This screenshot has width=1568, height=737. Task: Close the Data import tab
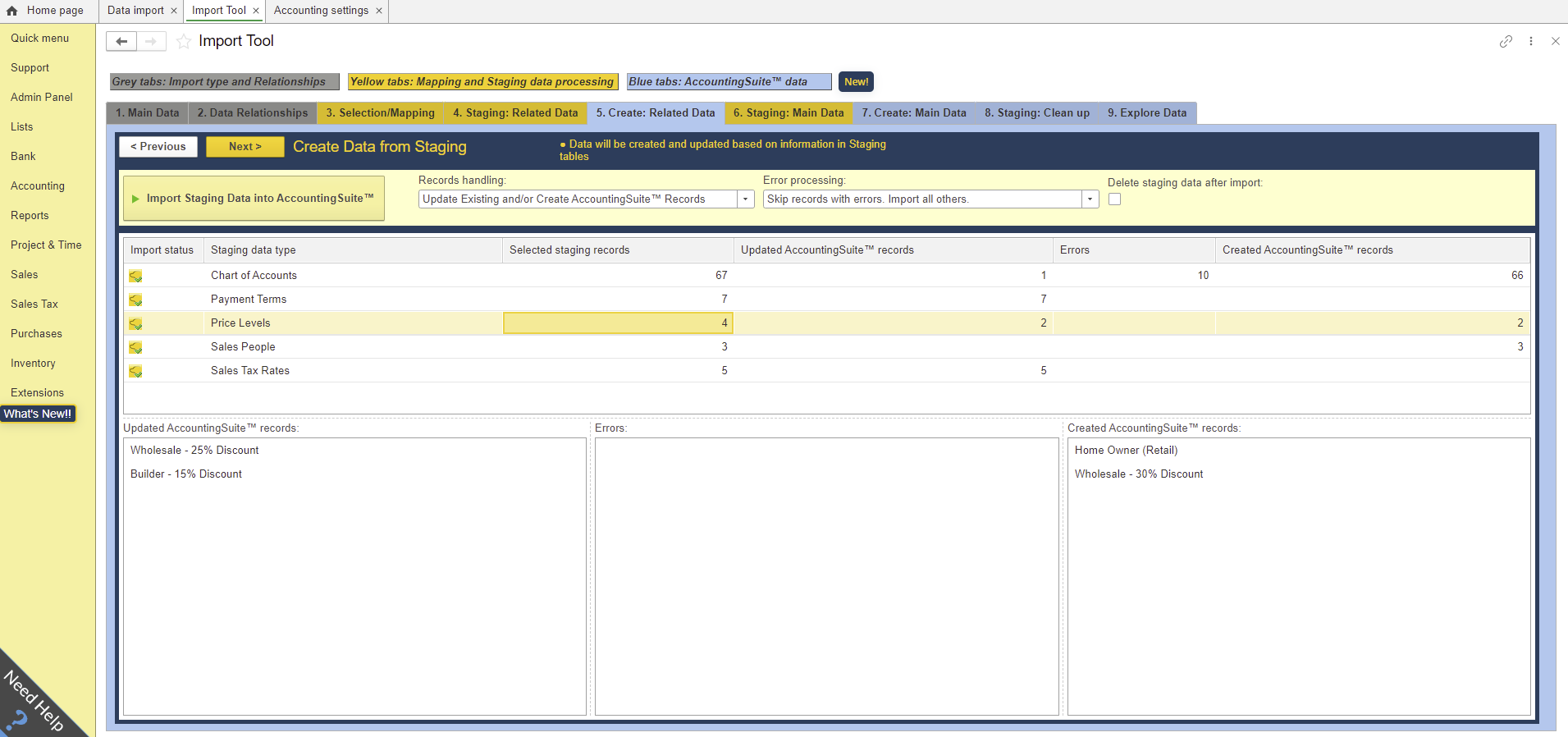(x=174, y=11)
